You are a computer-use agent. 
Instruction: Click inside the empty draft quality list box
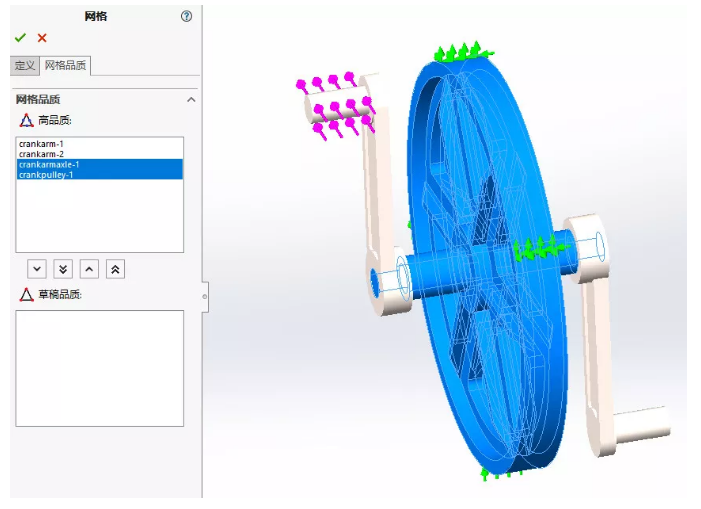click(99, 368)
